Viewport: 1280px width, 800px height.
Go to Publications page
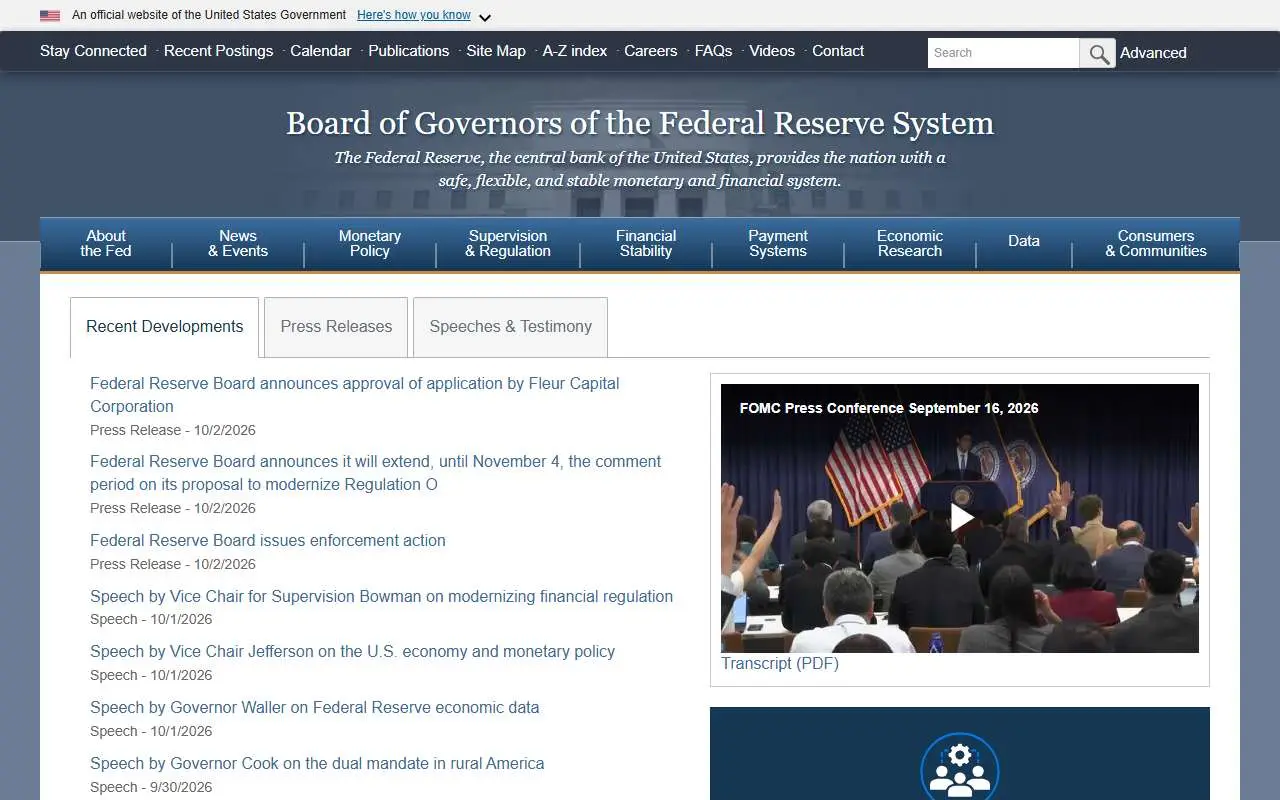pos(408,51)
